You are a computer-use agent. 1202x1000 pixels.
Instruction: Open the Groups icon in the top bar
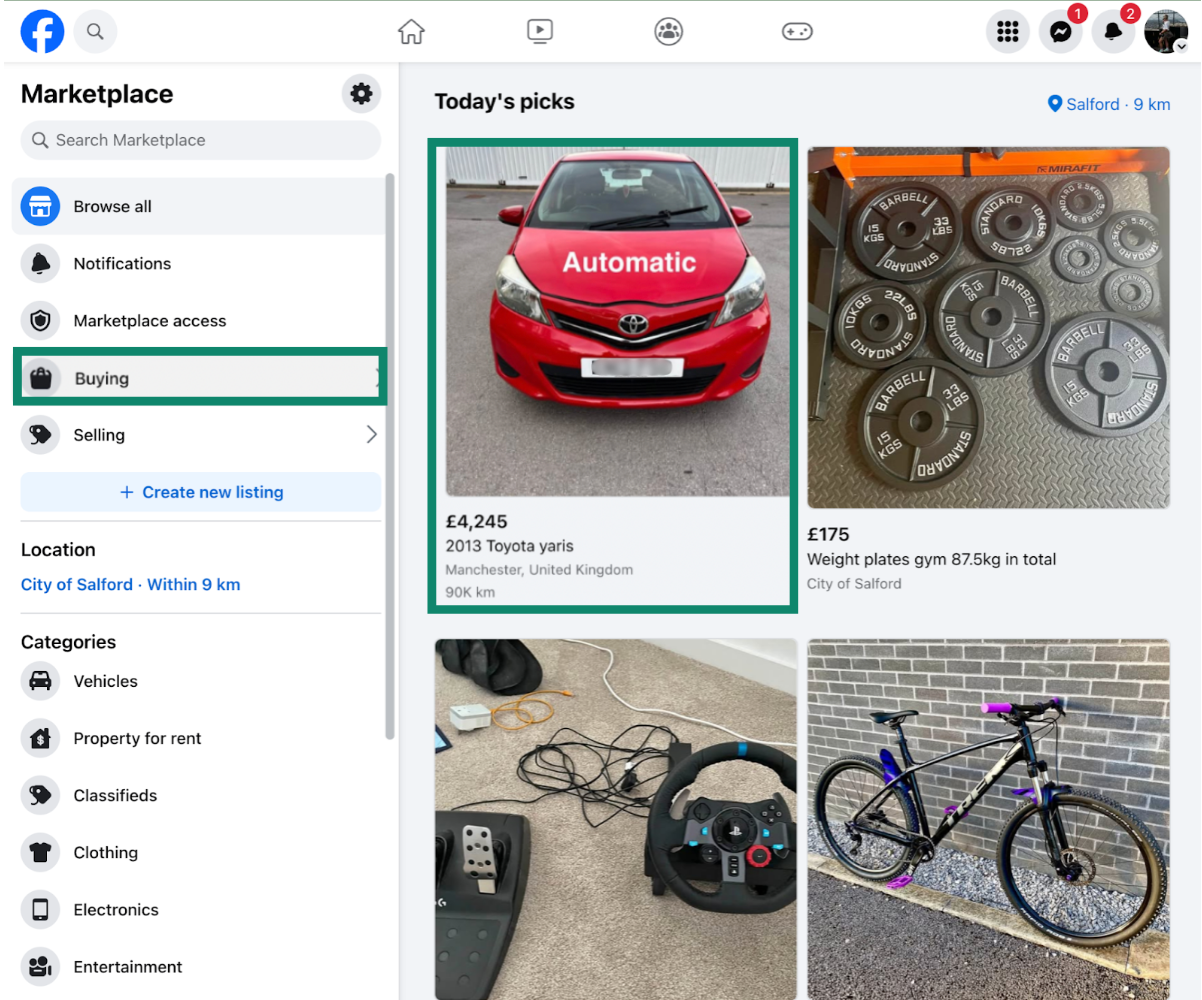[x=668, y=31]
